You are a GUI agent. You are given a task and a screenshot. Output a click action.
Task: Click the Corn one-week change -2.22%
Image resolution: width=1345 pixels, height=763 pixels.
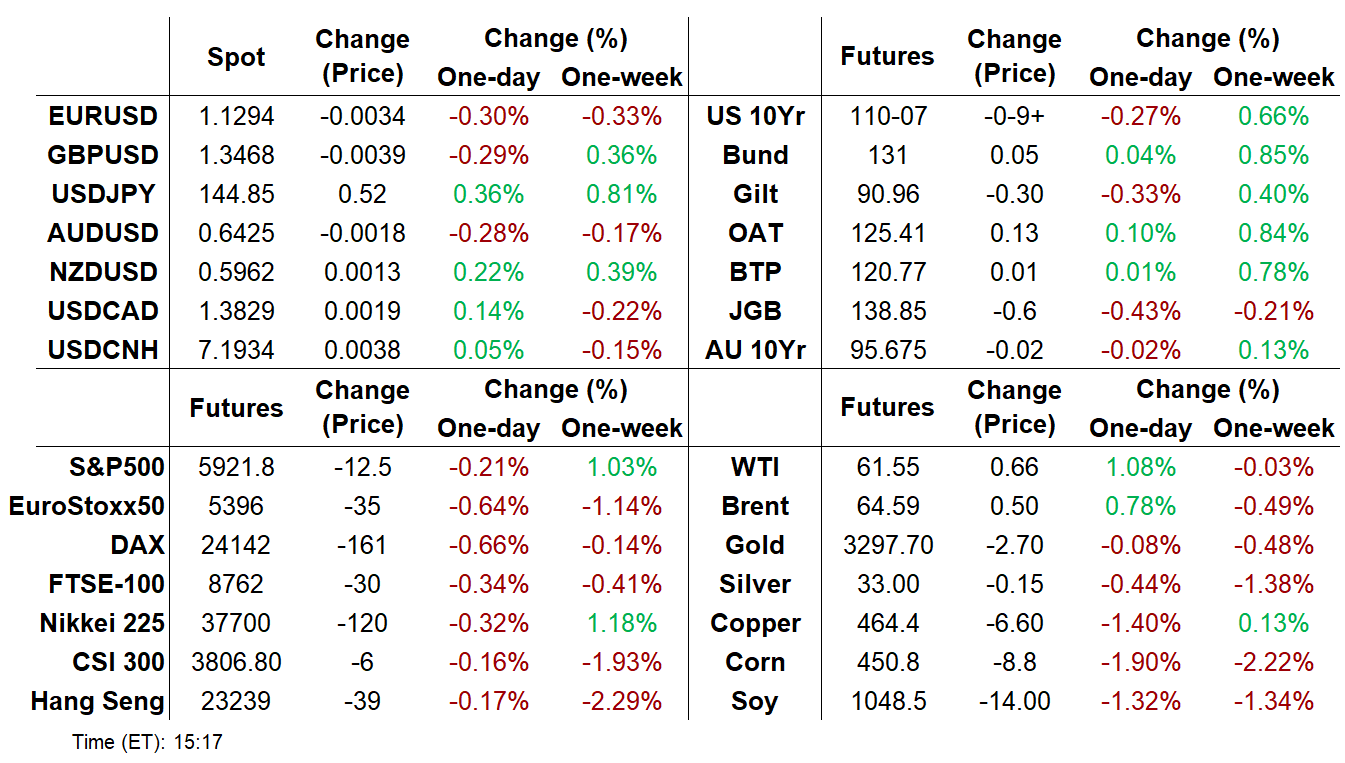coord(1273,662)
